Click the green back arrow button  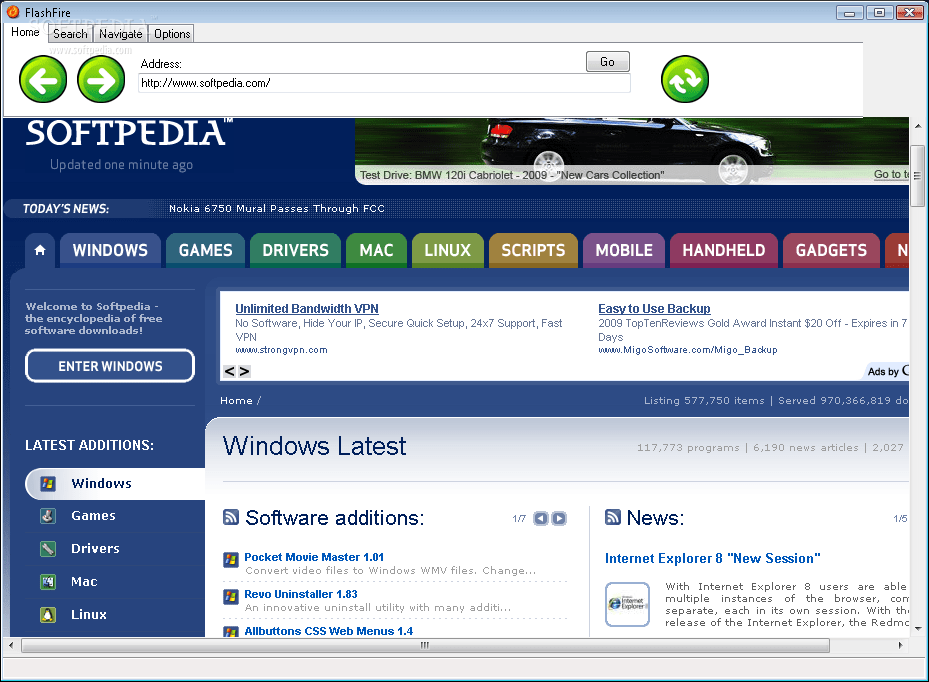43,79
